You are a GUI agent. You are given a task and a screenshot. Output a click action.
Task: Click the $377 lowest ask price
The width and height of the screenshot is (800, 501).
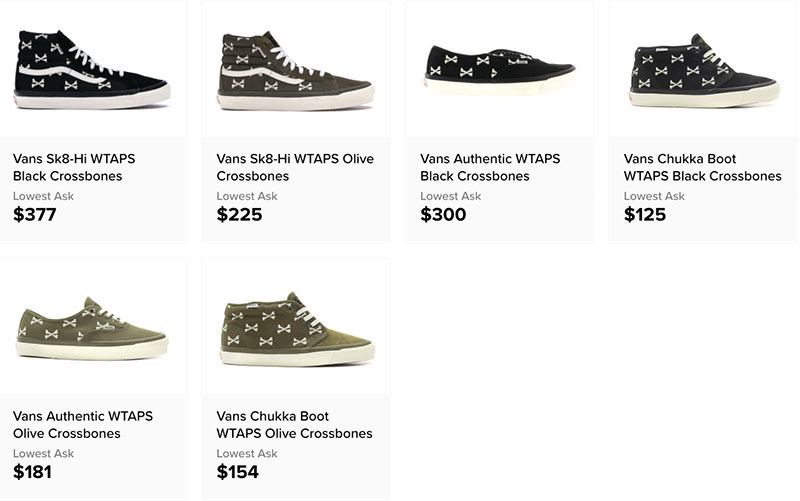point(35,214)
